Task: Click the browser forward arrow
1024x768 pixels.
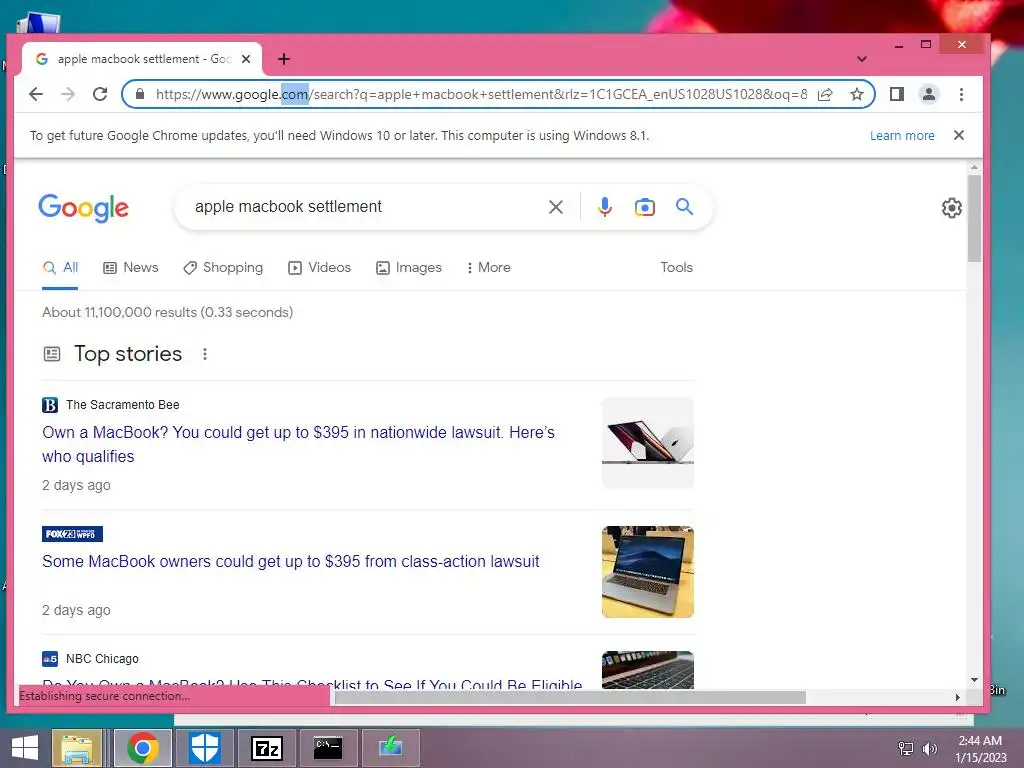Action: click(x=68, y=94)
